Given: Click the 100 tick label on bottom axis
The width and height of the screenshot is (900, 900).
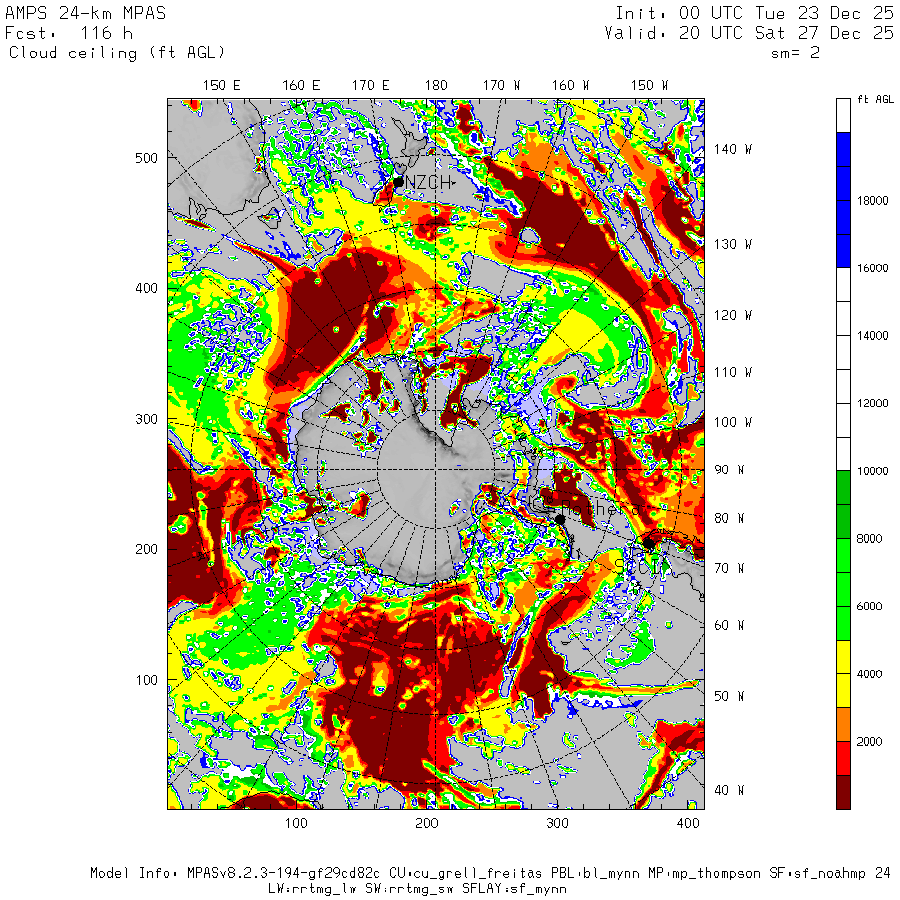Looking at the screenshot, I should [x=296, y=823].
